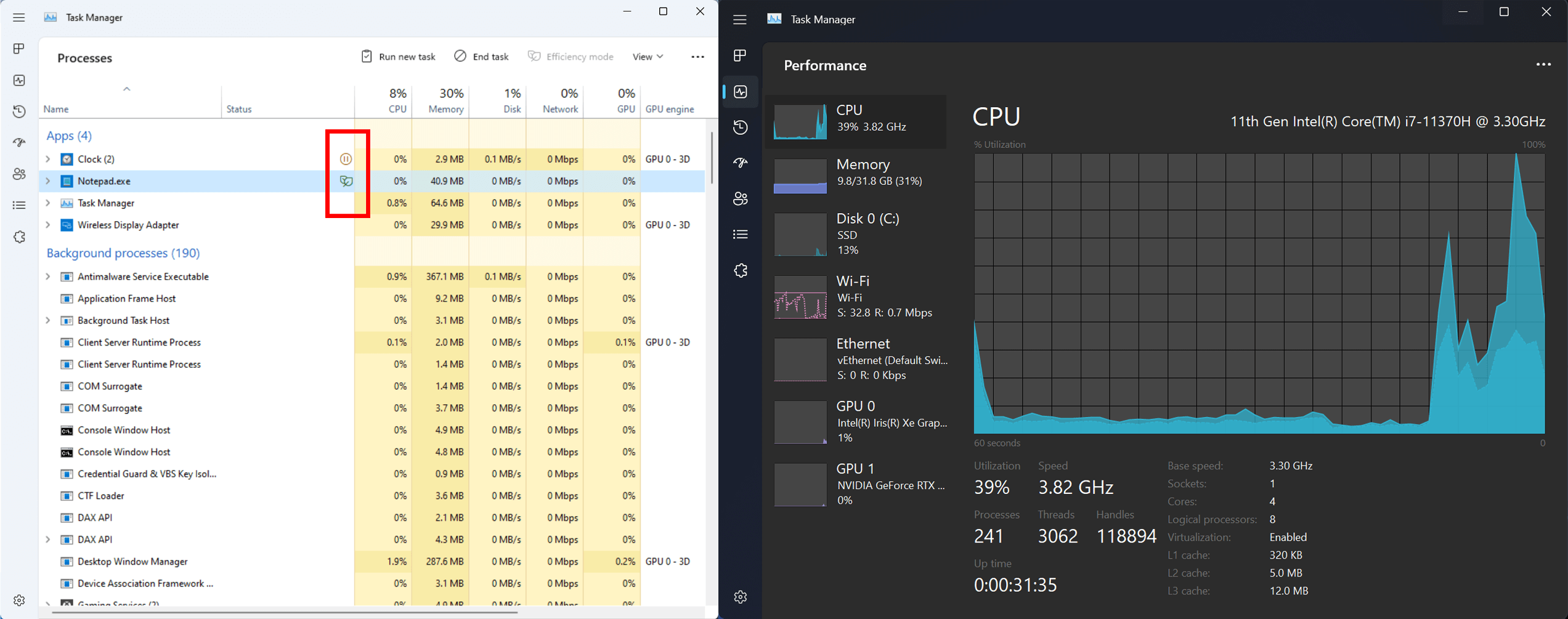This screenshot has width=1568, height=619.
Task: Click Run new task button
Action: 398,57
